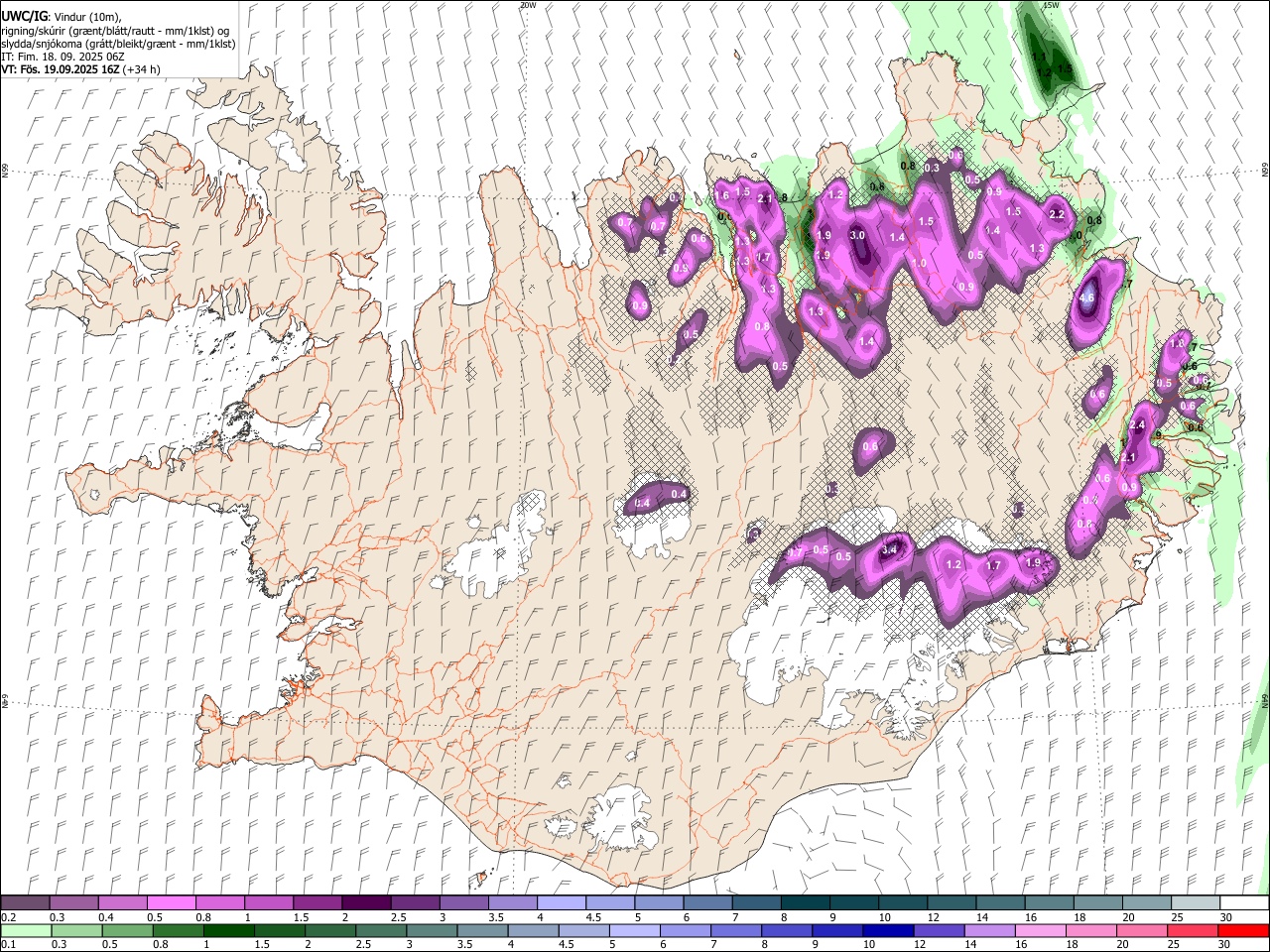Click the lavender 14–16 bottom-row swatch
Screen dimensions: 1270x952
point(990,930)
